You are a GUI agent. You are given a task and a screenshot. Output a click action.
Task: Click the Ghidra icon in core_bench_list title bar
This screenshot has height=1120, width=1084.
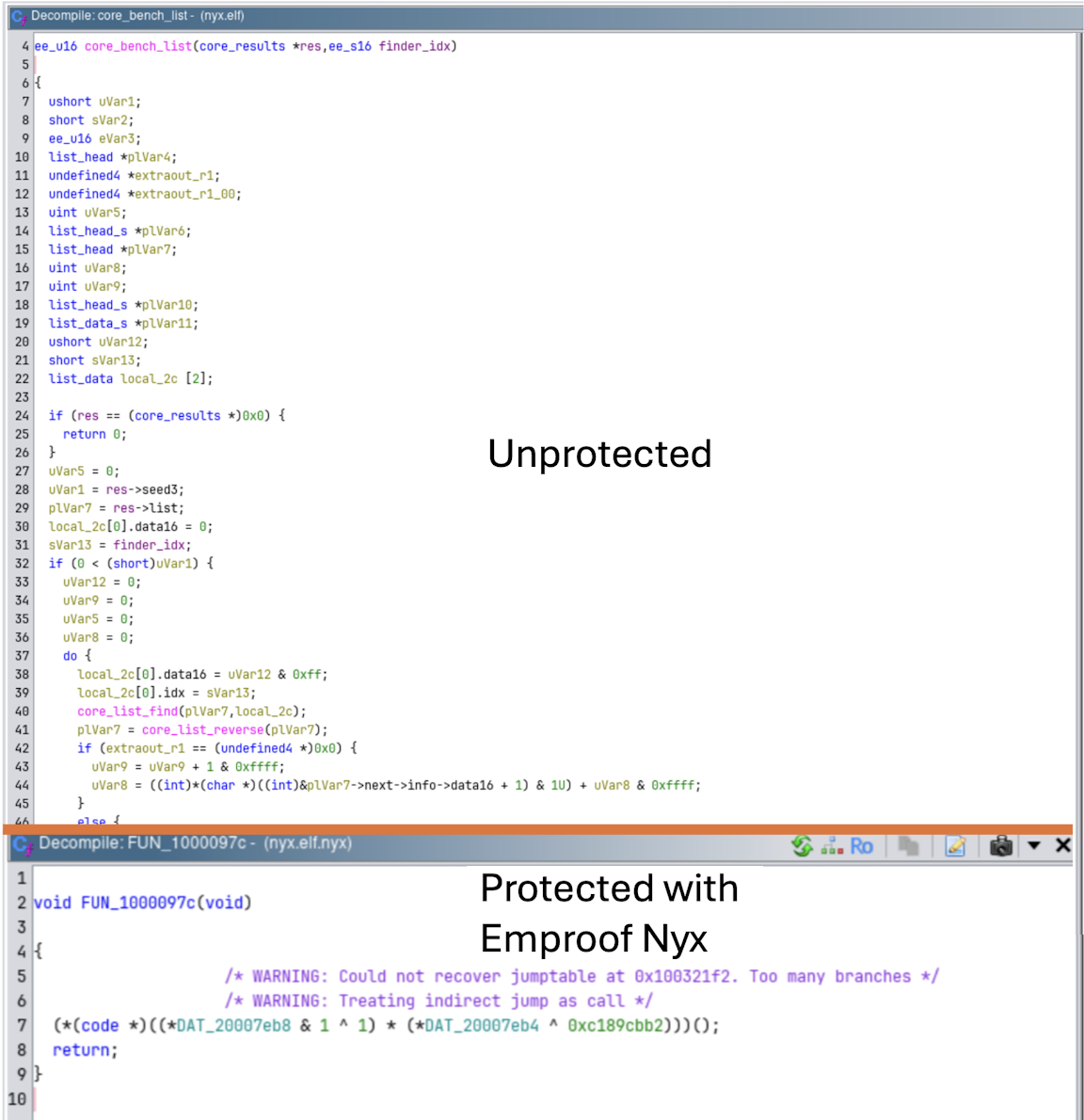point(18,16)
